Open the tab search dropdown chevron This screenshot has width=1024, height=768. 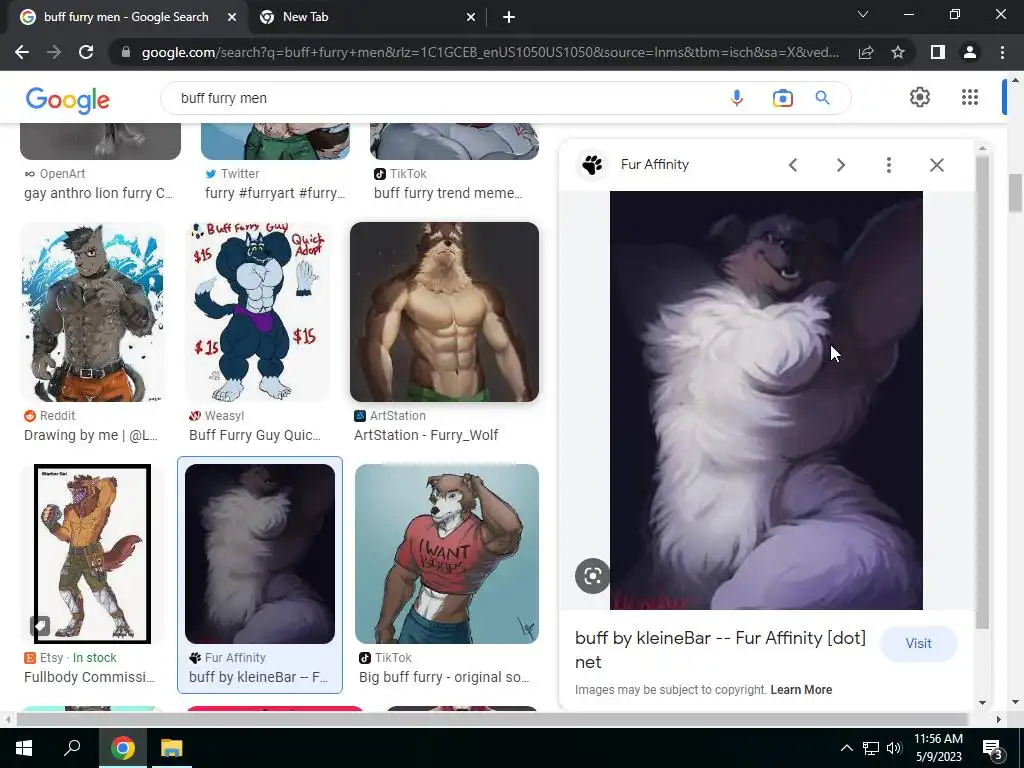click(x=863, y=14)
